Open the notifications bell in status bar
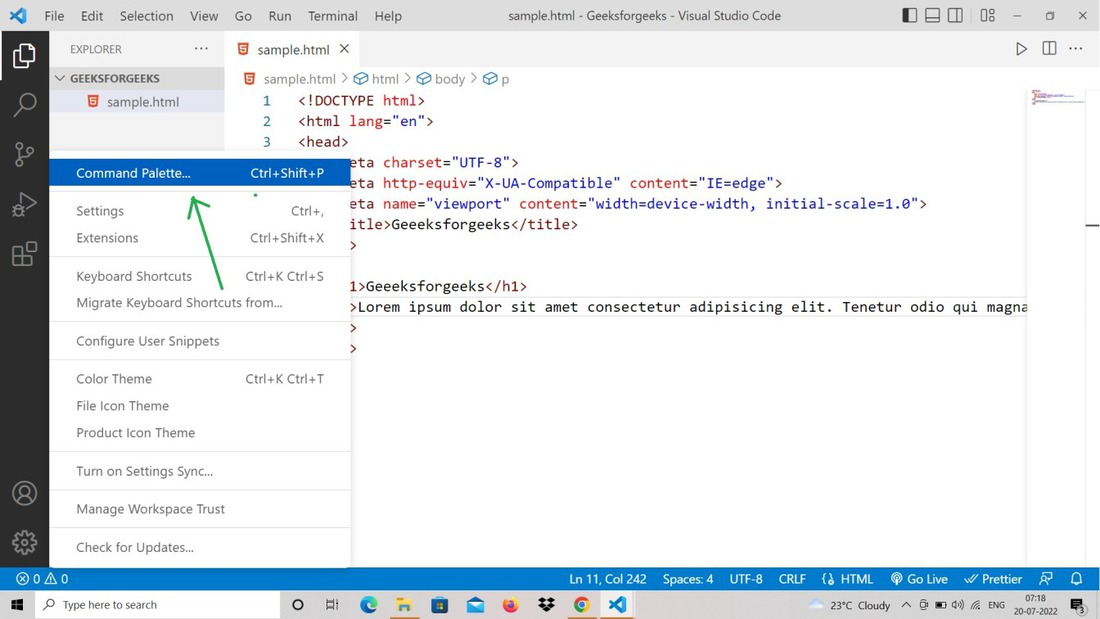The image size is (1100, 619). tap(1077, 579)
